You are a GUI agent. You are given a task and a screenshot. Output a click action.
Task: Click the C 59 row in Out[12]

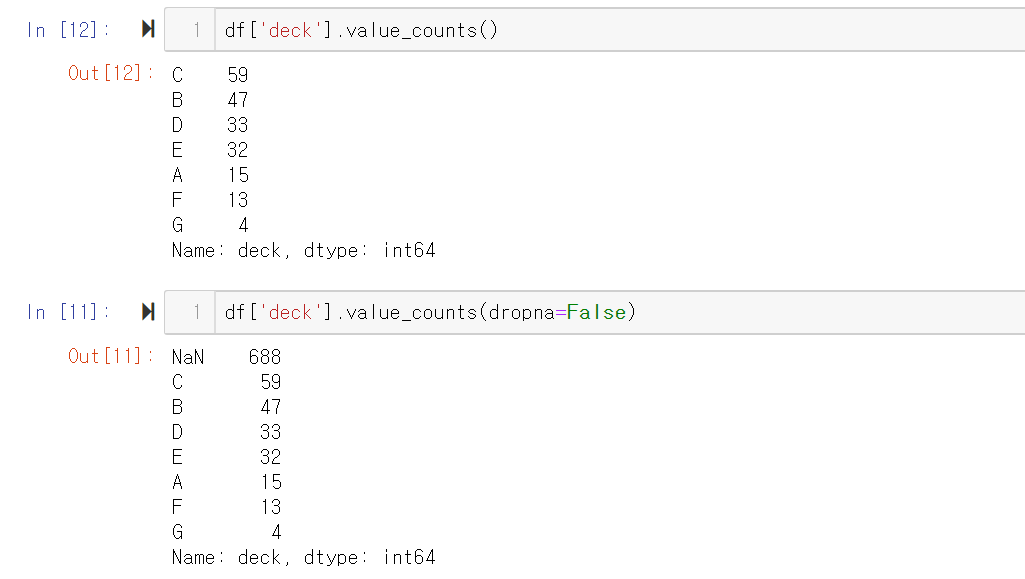click(210, 74)
